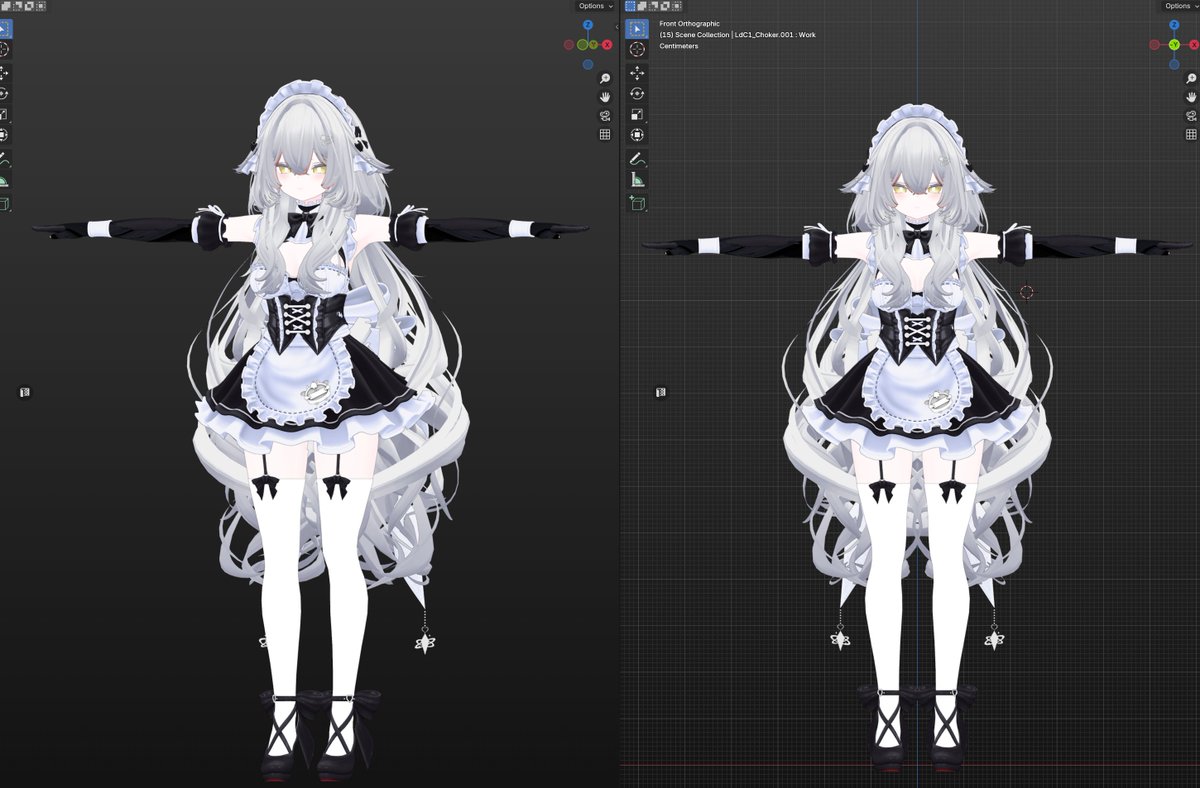Choose Extend selection mode in right viewport header
This screenshot has width=1200, height=788.
pyautogui.click(x=641, y=6)
